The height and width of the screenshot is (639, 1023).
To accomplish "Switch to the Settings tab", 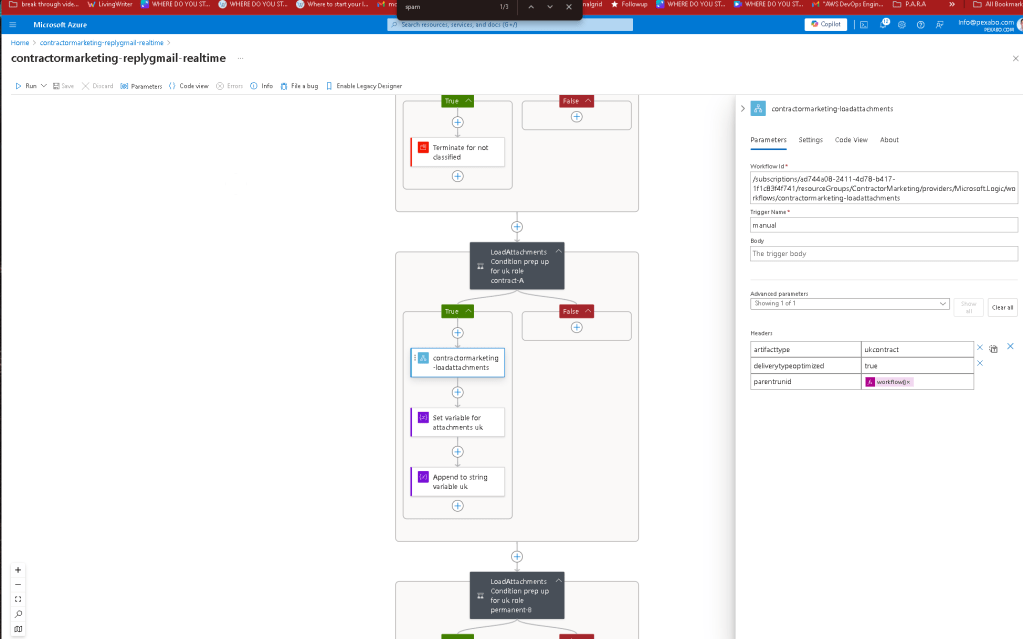I will tap(810, 140).
